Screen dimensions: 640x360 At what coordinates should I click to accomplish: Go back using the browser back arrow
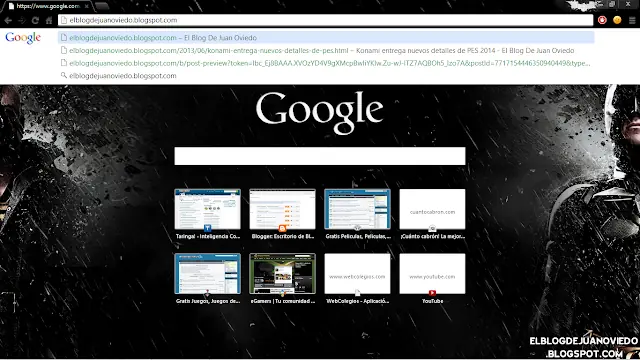coord(8,20)
